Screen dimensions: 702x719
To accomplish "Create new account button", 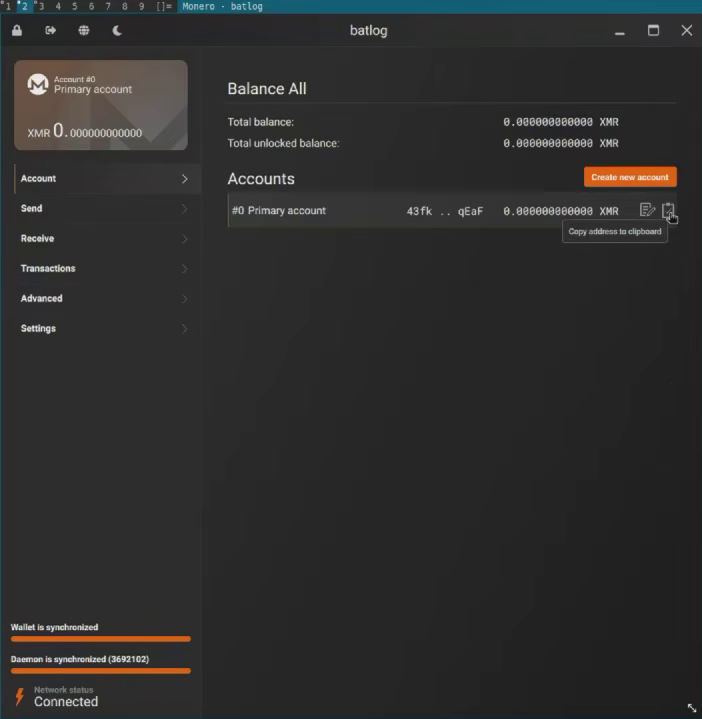I will (x=630, y=177).
